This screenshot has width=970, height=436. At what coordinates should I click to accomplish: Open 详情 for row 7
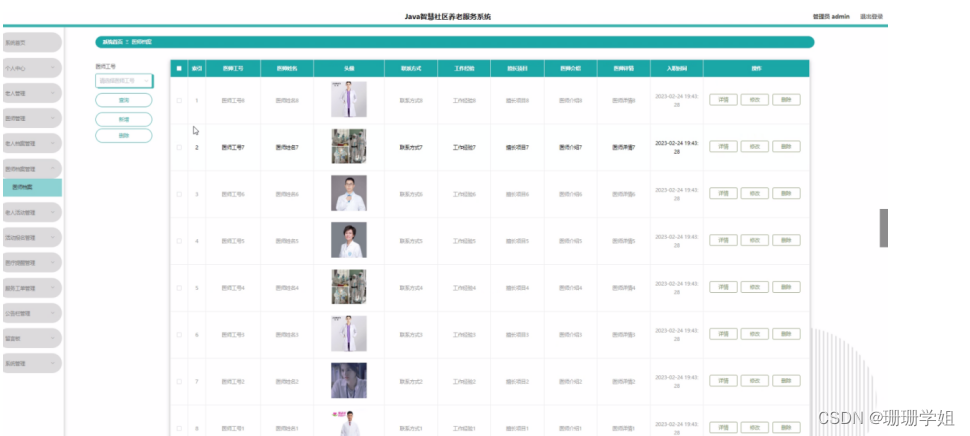click(x=723, y=381)
